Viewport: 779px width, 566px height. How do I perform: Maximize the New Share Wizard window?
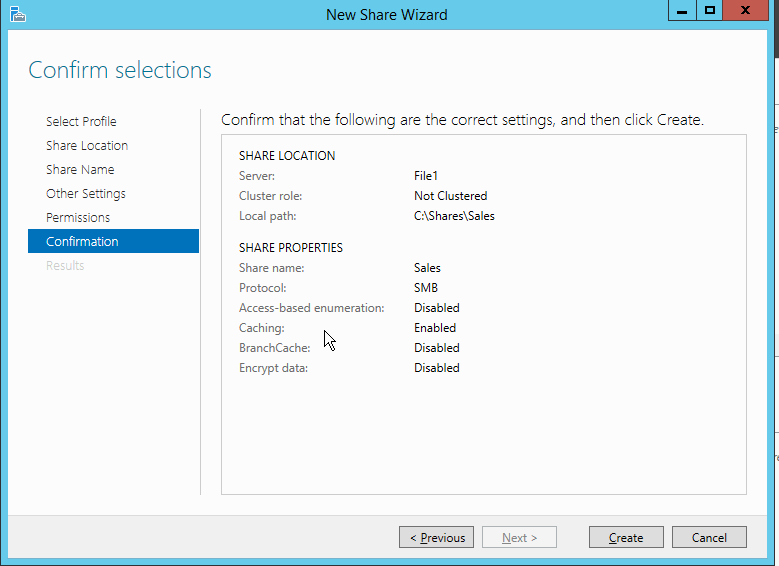pyautogui.click(x=710, y=10)
